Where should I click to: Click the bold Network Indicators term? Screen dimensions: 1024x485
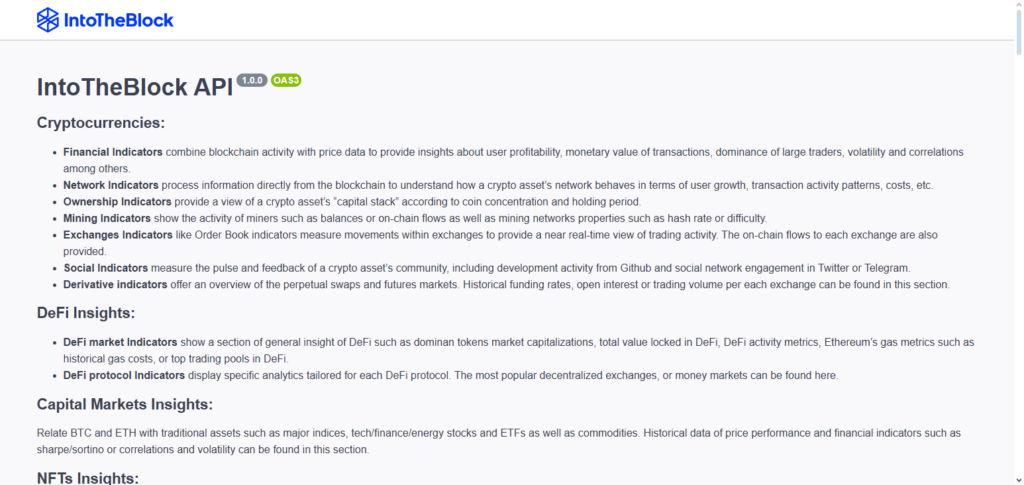pos(110,185)
